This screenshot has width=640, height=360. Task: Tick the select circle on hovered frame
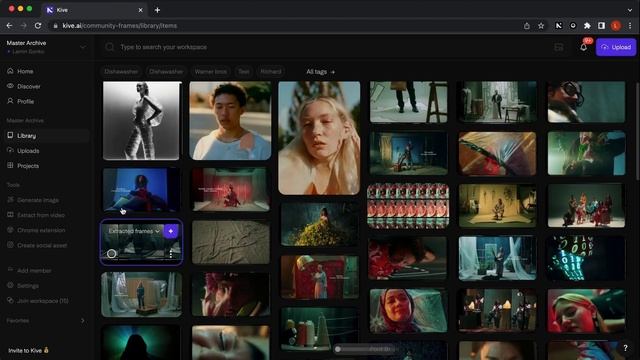(x=111, y=253)
